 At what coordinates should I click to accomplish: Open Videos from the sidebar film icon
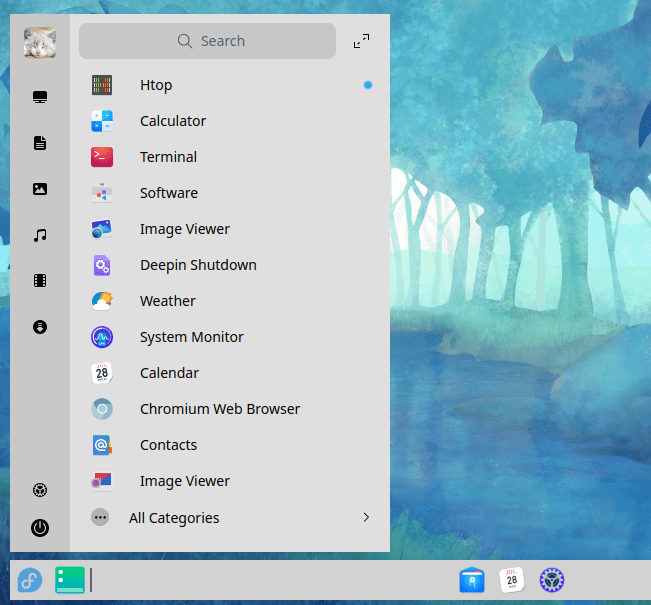(40, 281)
